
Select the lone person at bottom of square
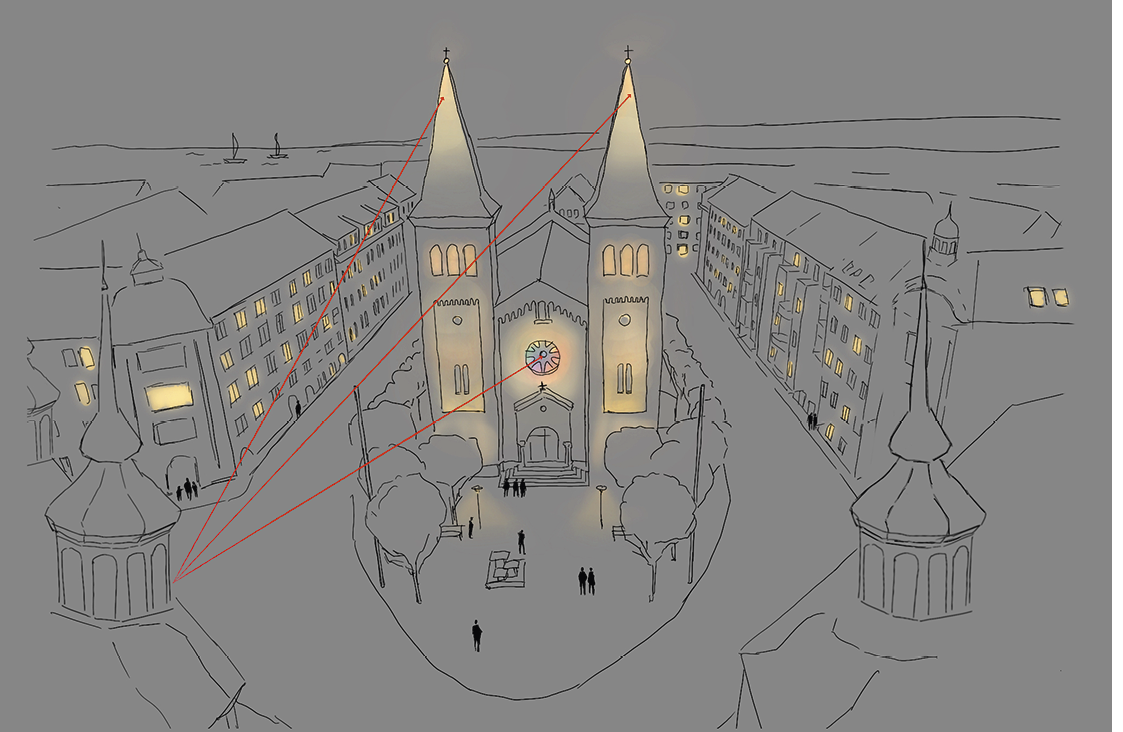pos(476,635)
